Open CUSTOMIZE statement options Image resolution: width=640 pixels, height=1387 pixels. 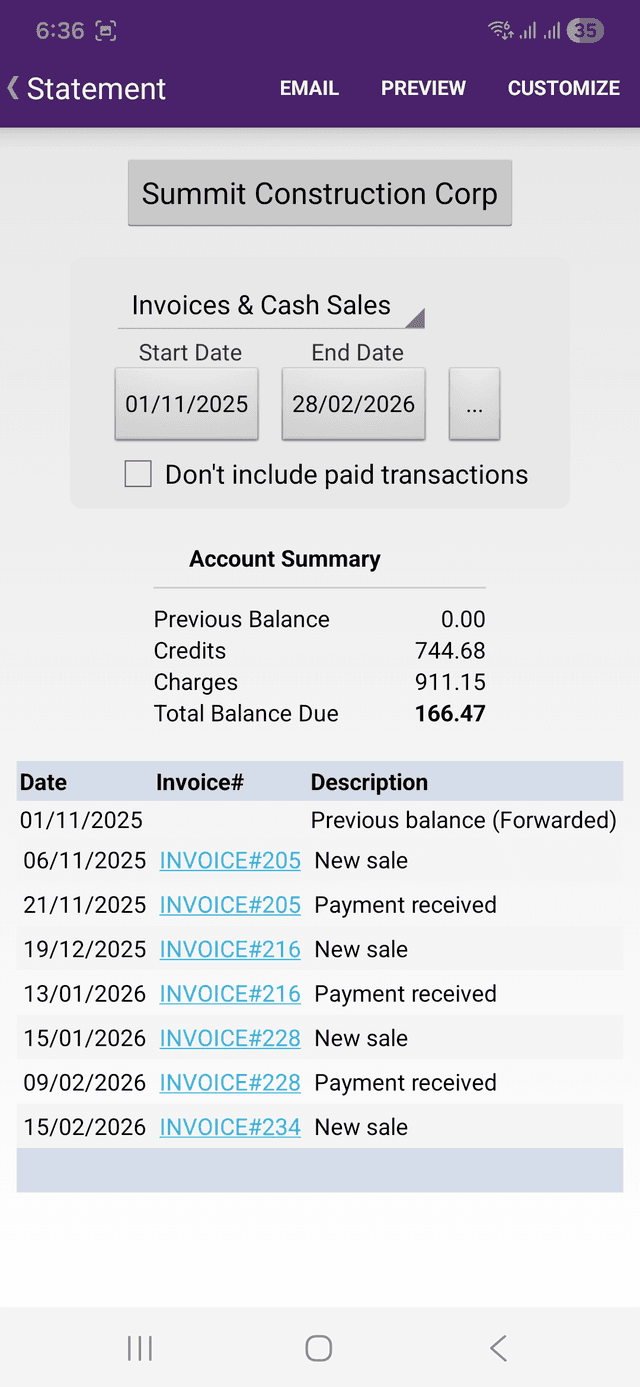564,88
